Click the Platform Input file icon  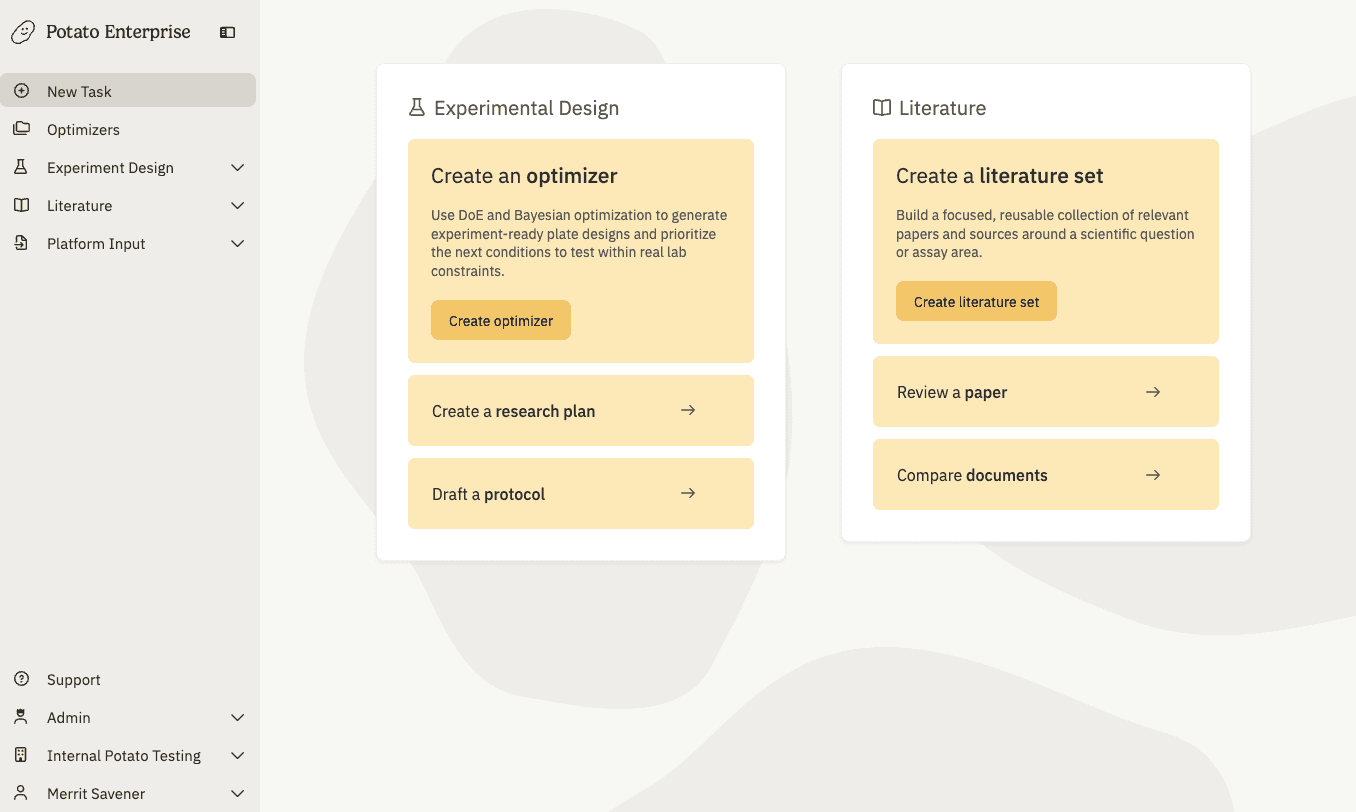pos(21,243)
